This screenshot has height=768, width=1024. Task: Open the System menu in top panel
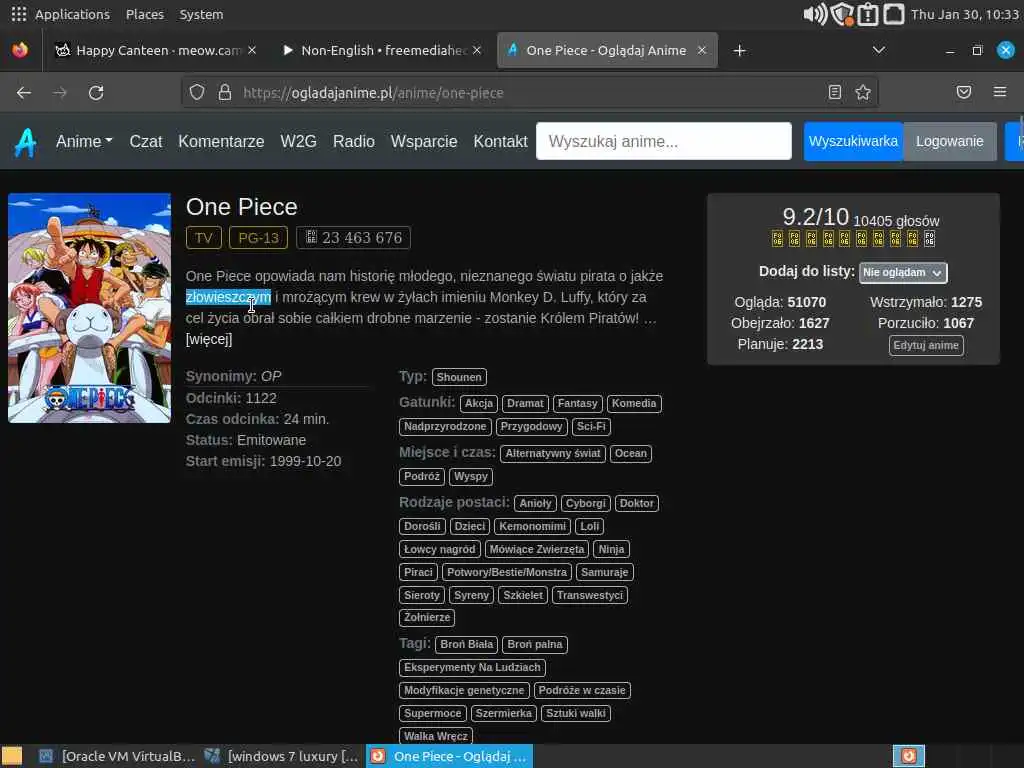tap(201, 14)
